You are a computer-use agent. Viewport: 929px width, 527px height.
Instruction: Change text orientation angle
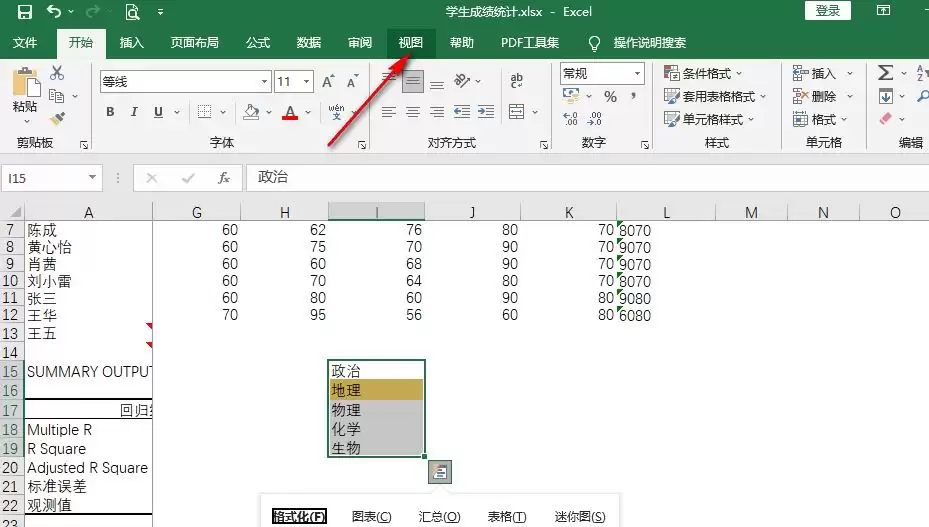click(462, 81)
